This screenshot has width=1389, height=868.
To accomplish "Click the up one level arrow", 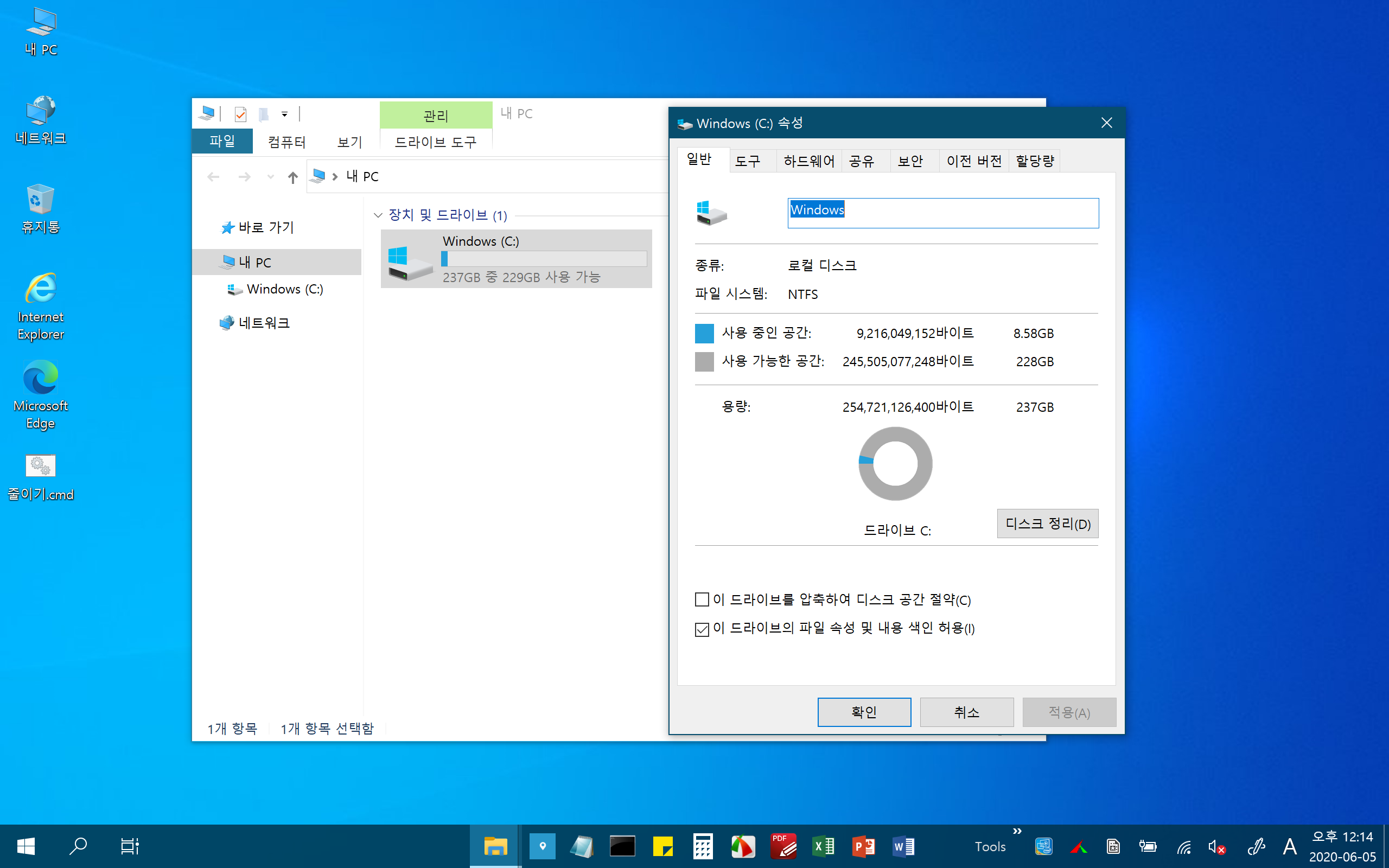I will (x=293, y=177).
